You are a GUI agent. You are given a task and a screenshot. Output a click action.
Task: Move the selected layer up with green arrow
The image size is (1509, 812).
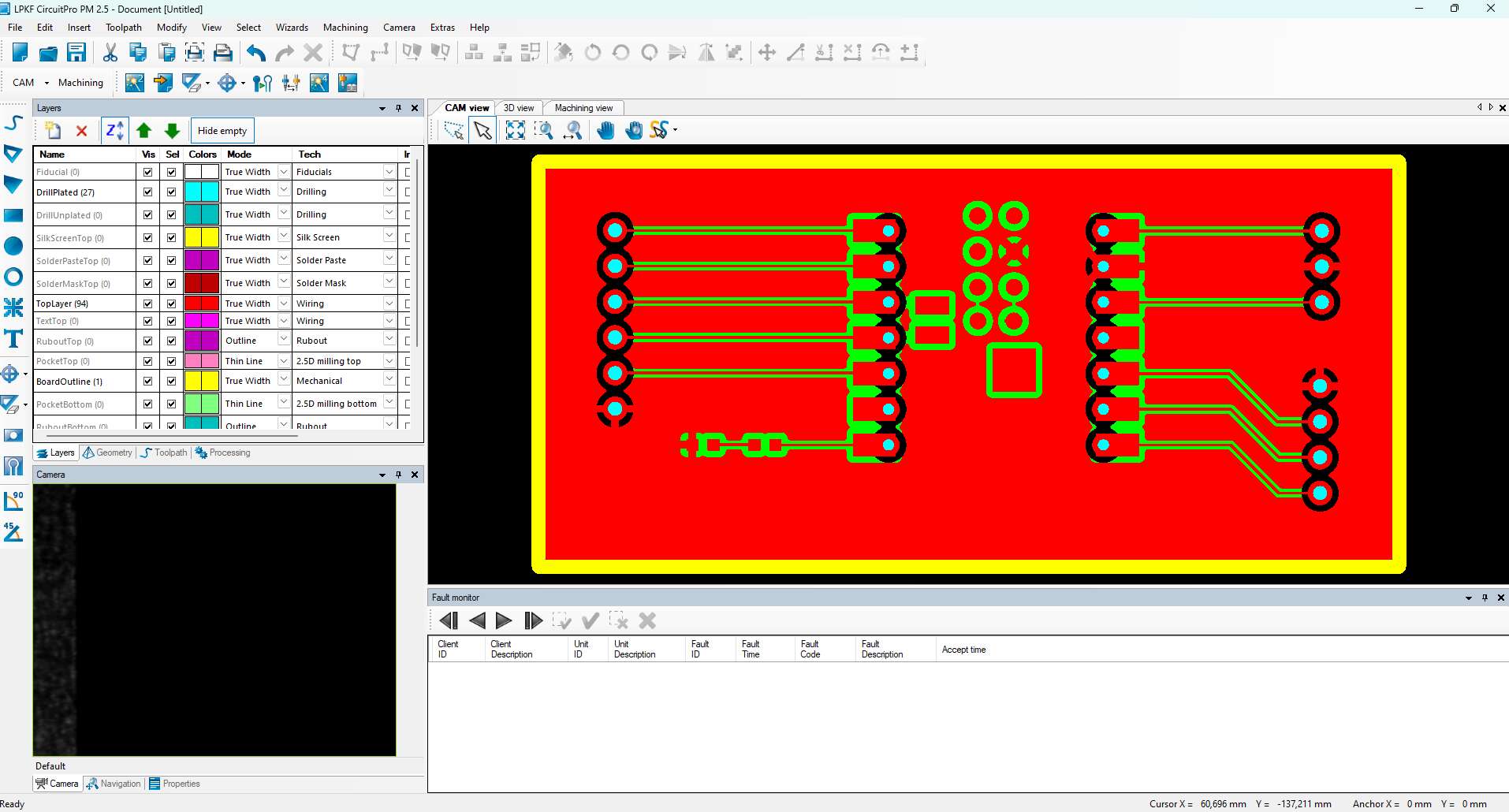(143, 131)
